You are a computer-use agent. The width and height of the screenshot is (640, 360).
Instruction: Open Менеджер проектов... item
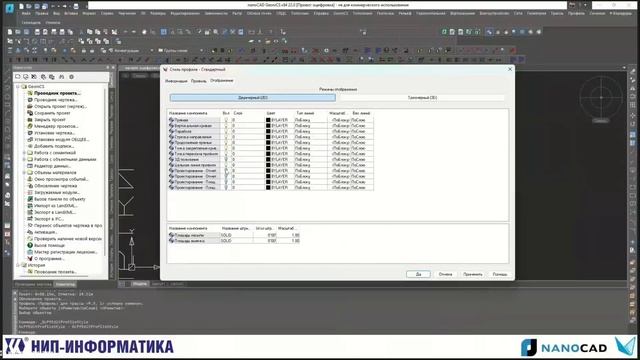coord(56,126)
